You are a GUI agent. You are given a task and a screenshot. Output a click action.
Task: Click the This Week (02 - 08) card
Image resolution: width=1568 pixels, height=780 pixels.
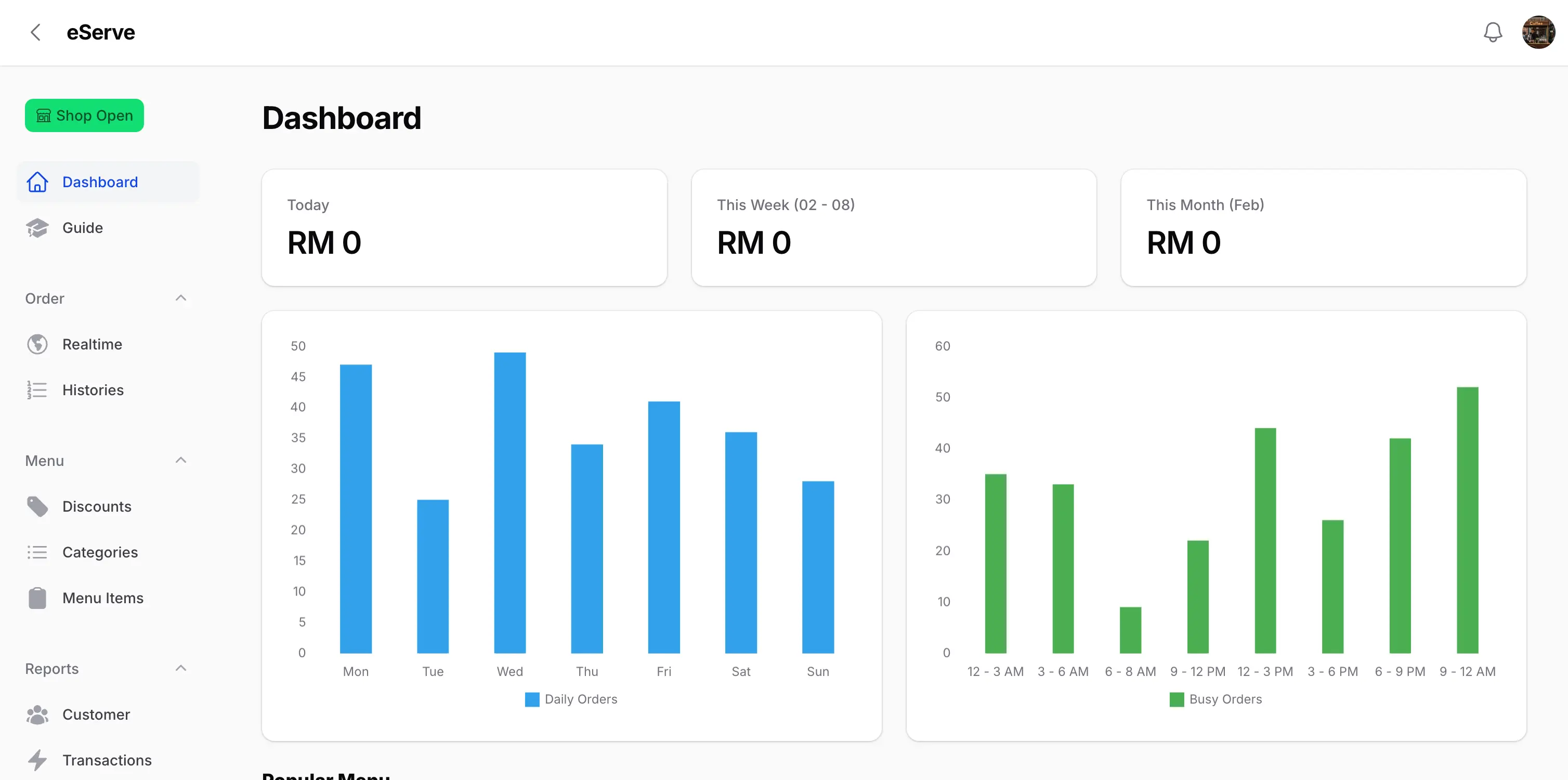(x=894, y=228)
